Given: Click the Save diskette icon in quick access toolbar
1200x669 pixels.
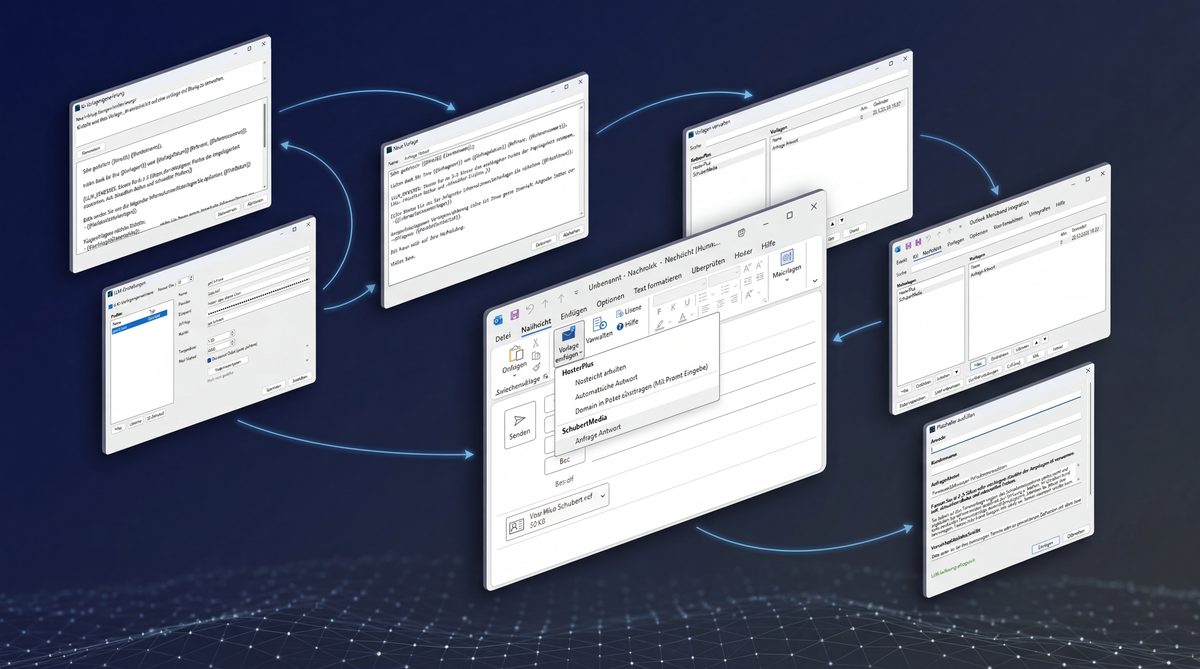Looking at the screenshot, I should pos(514,314).
